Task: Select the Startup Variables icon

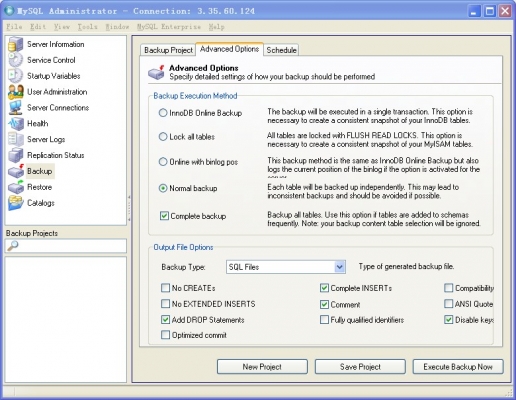Action: tap(16, 76)
